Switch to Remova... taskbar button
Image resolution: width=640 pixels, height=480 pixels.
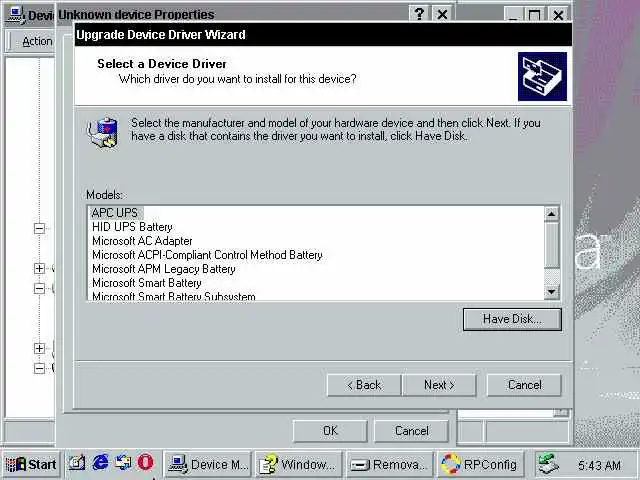pyautogui.click(x=390, y=464)
